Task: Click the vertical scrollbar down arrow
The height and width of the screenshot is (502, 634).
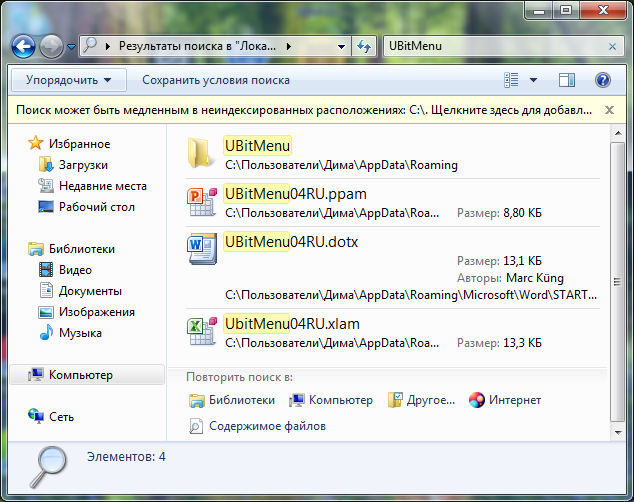Action: (x=618, y=432)
